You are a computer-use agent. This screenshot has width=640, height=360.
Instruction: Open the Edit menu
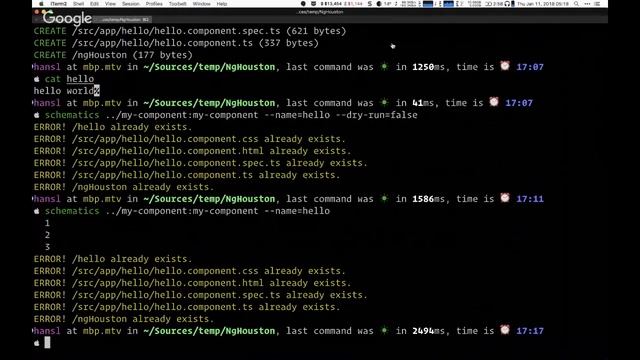click(x=94, y=4)
